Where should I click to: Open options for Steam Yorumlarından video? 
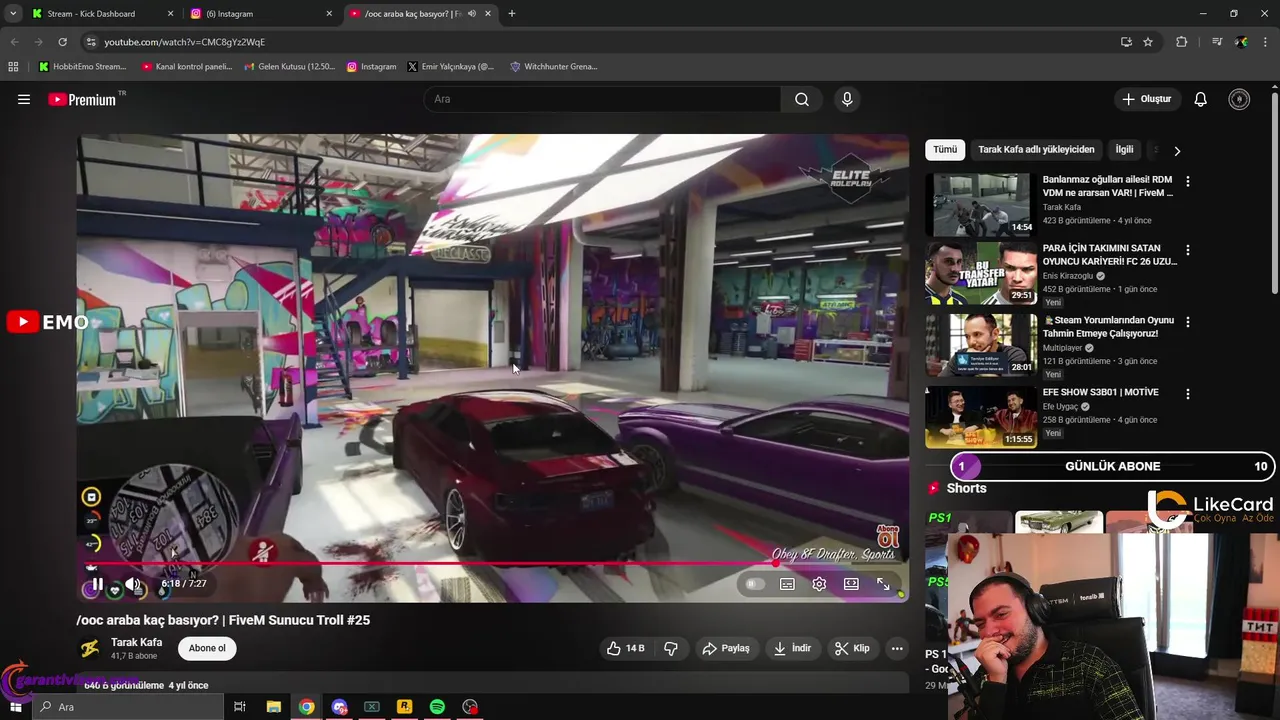tap(1188, 322)
